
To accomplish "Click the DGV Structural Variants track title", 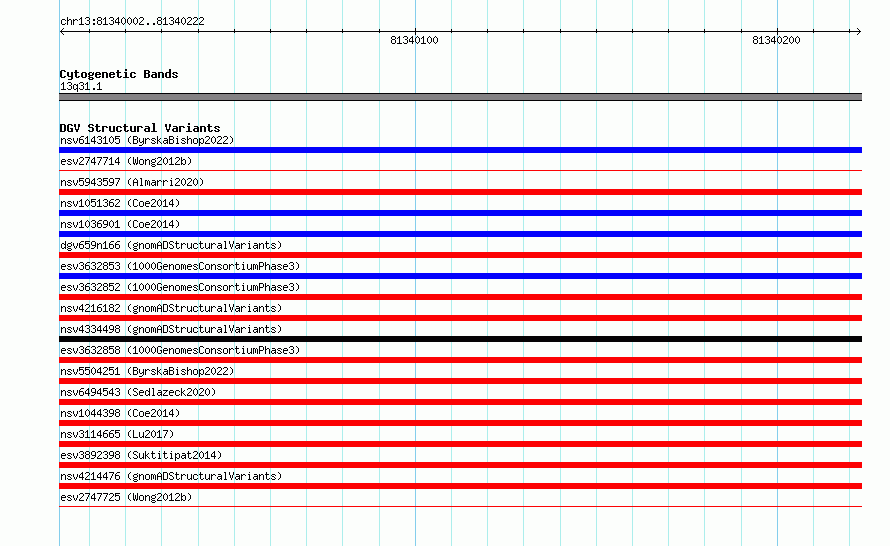I will click(140, 128).
